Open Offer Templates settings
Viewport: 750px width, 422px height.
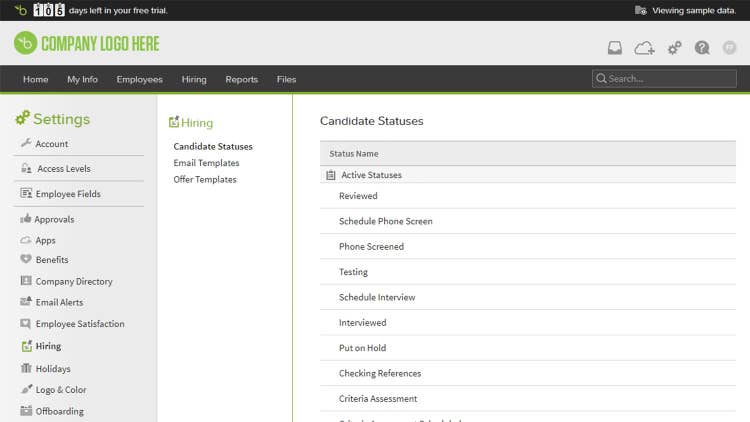(205, 179)
